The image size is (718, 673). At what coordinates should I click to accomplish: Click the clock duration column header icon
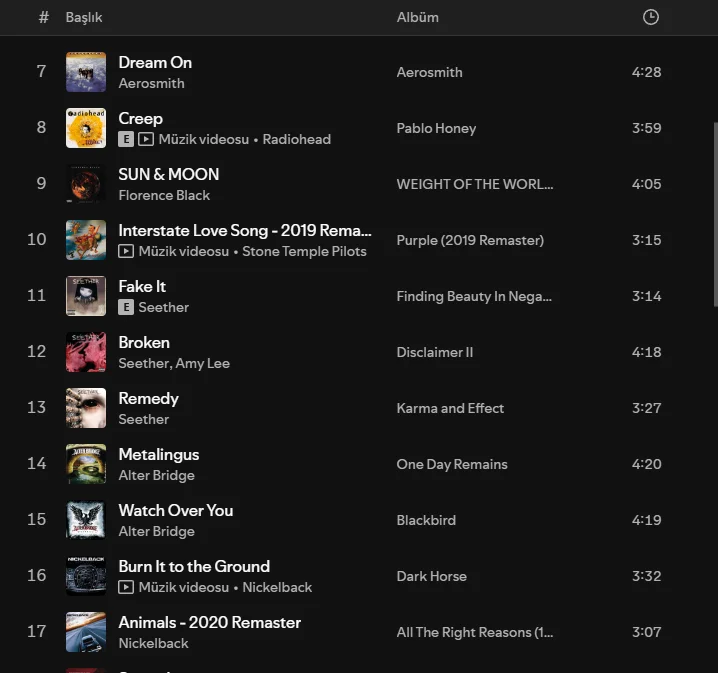pos(651,17)
